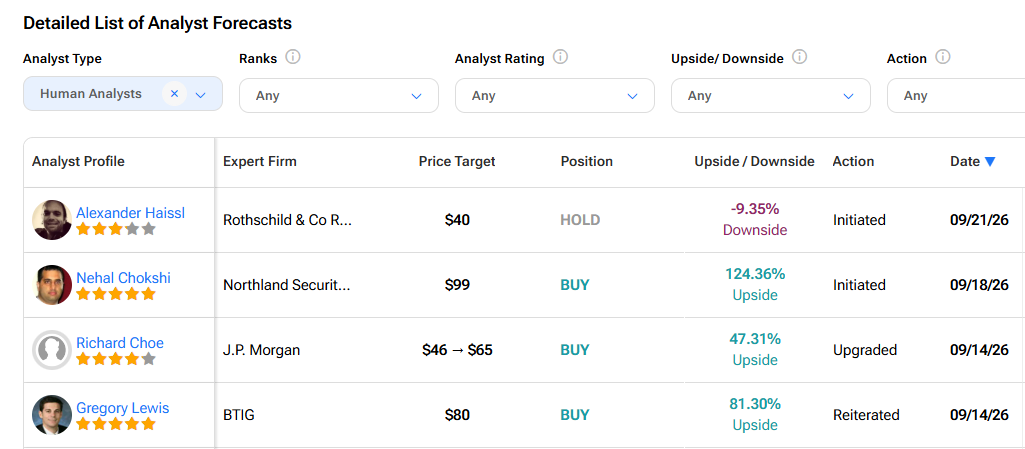Click info icon beside Upside/ Downside filter
This screenshot has height=449, width=1025.
[x=799, y=58]
